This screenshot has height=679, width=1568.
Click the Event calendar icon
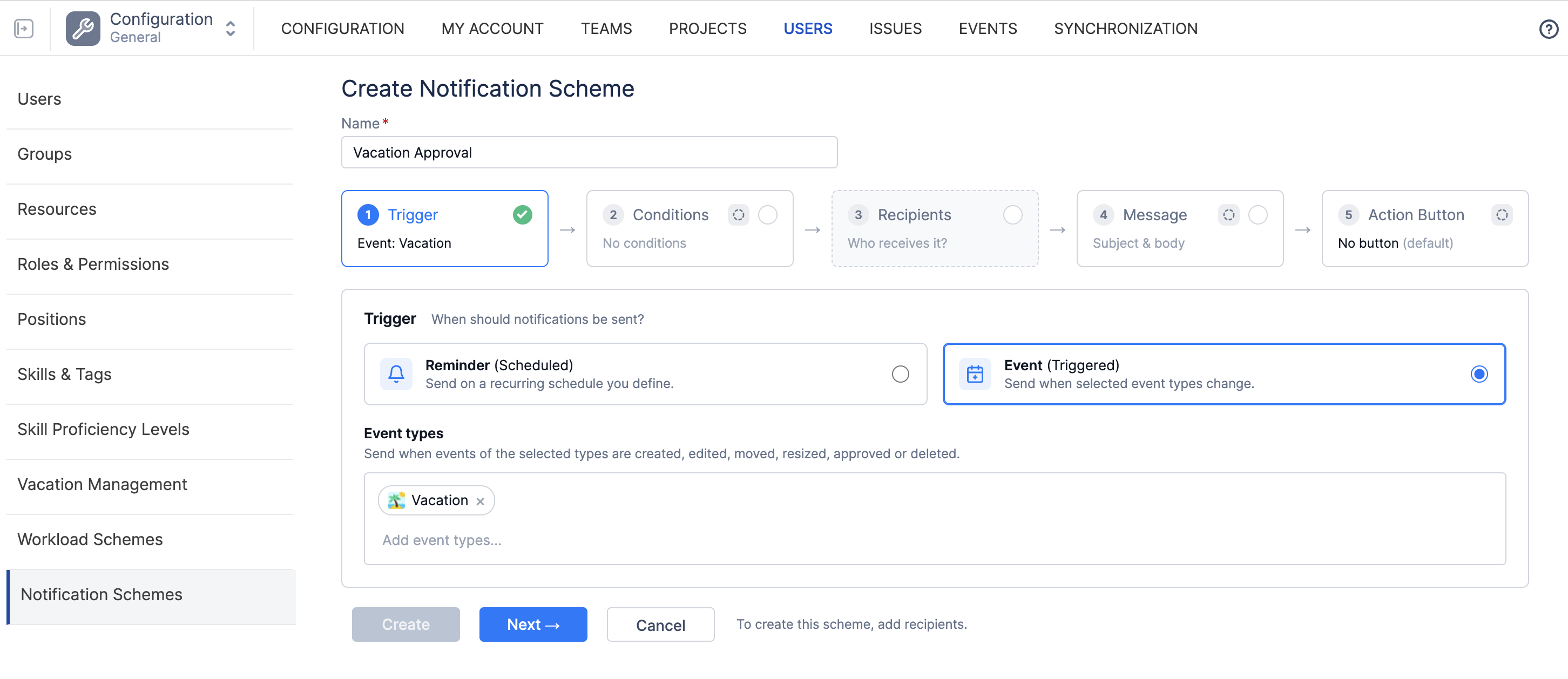[x=975, y=374]
